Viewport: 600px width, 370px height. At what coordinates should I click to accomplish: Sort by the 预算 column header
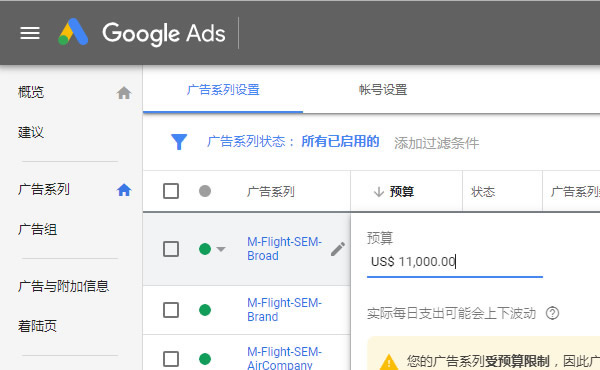pos(401,191)
